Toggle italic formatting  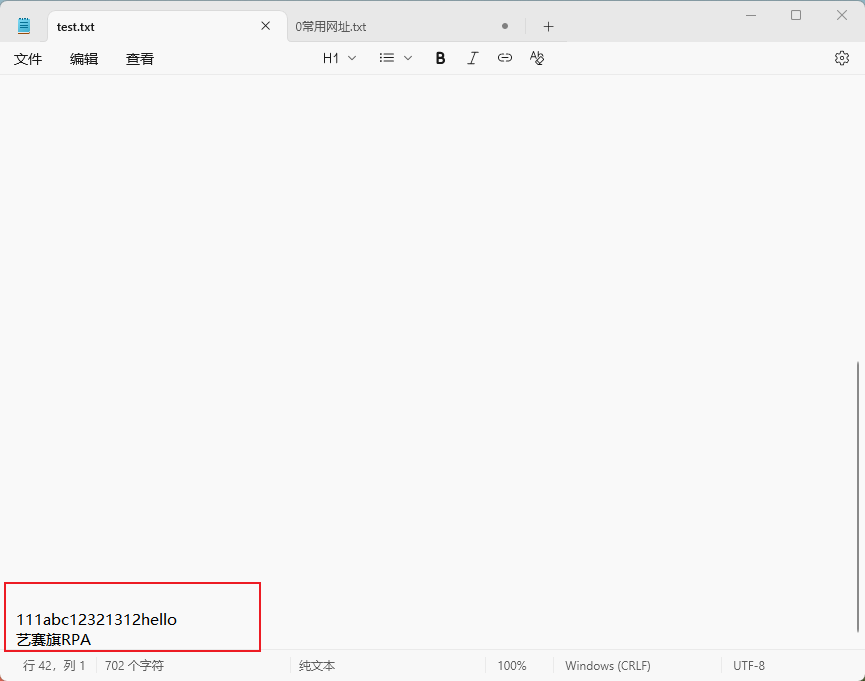[x=473, y=58]
